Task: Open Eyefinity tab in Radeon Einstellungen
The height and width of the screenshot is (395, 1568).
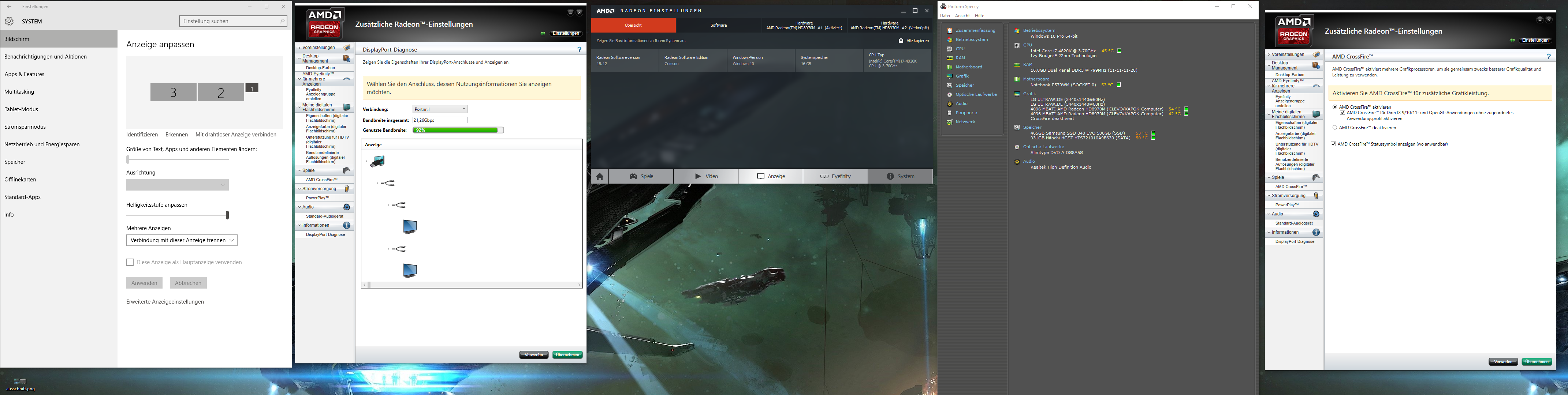Action: point(835,176)
